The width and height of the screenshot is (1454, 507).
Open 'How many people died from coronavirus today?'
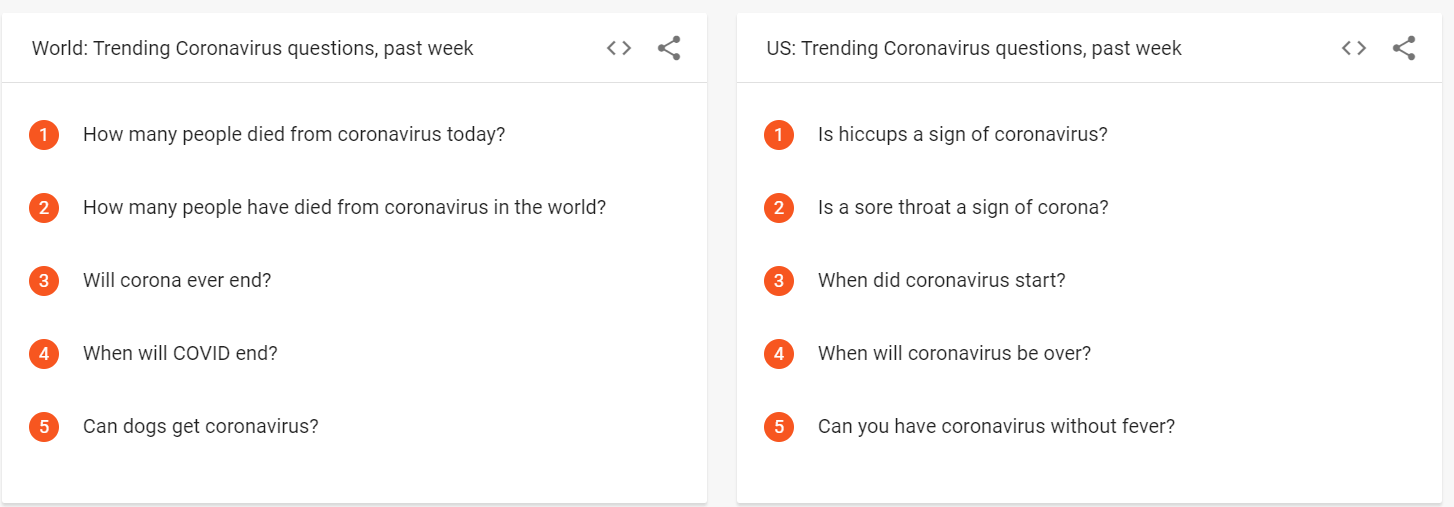click(294, 134)
